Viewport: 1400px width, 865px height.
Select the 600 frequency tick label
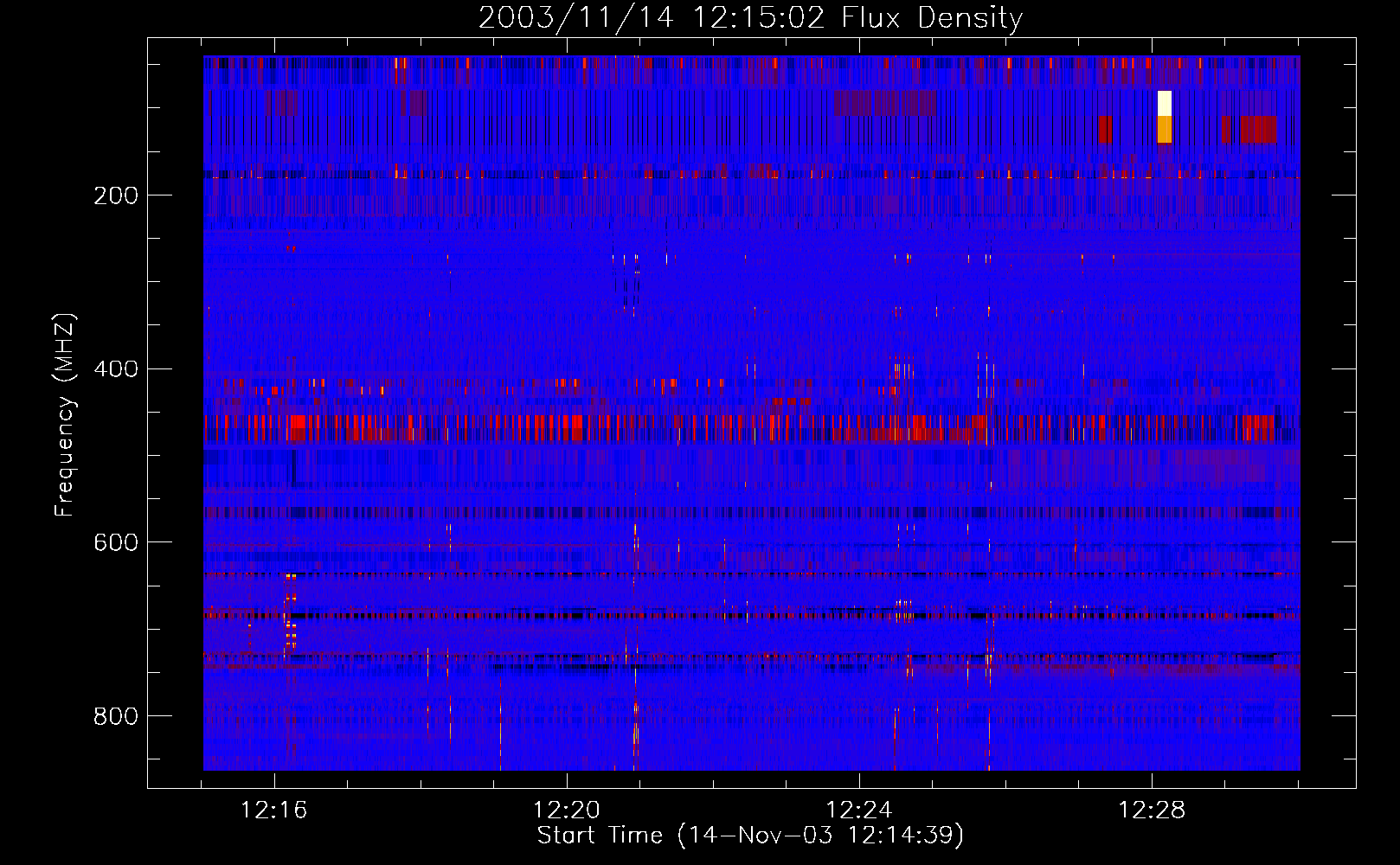click(x=116, y=542)
